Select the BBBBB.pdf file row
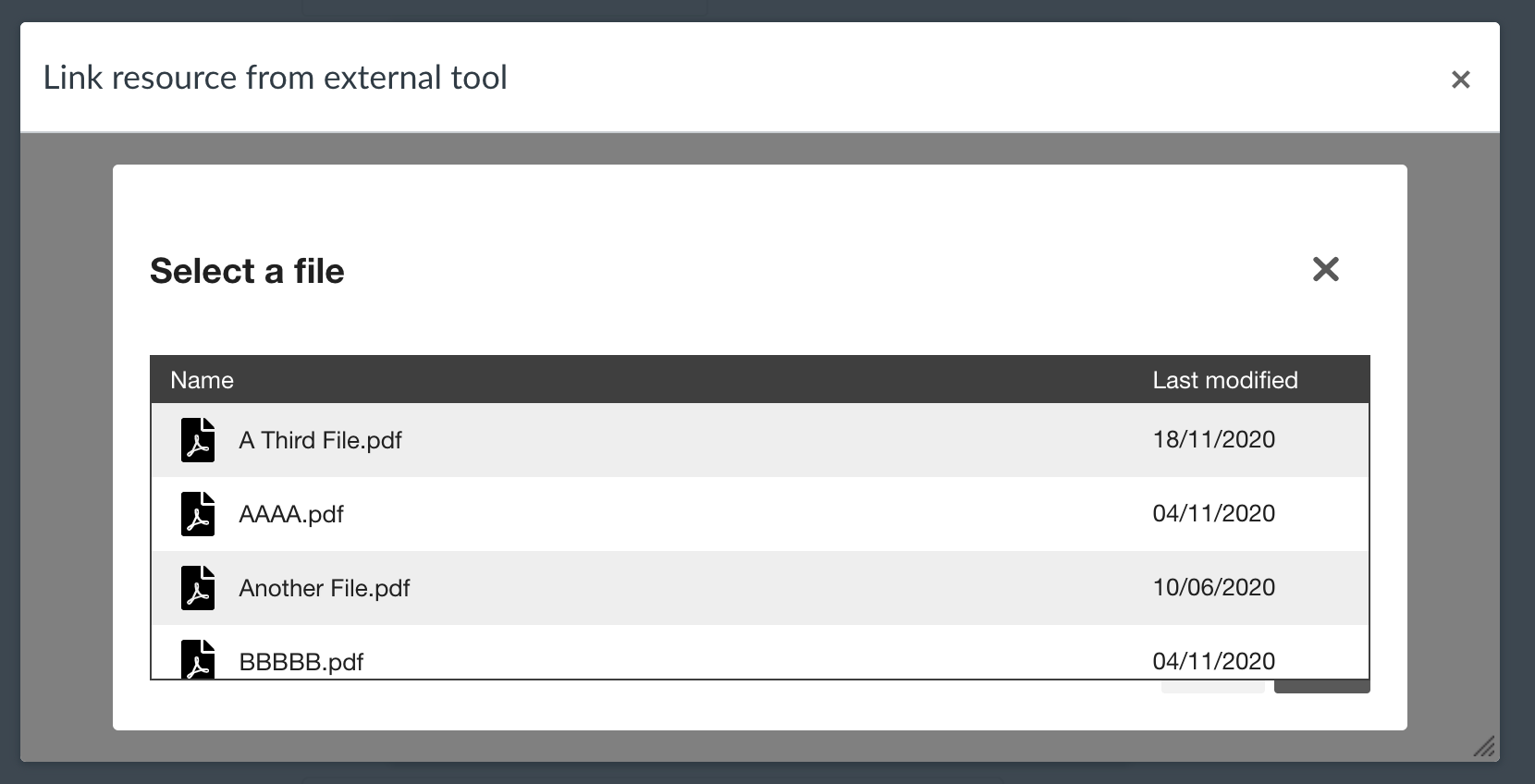 647,661
